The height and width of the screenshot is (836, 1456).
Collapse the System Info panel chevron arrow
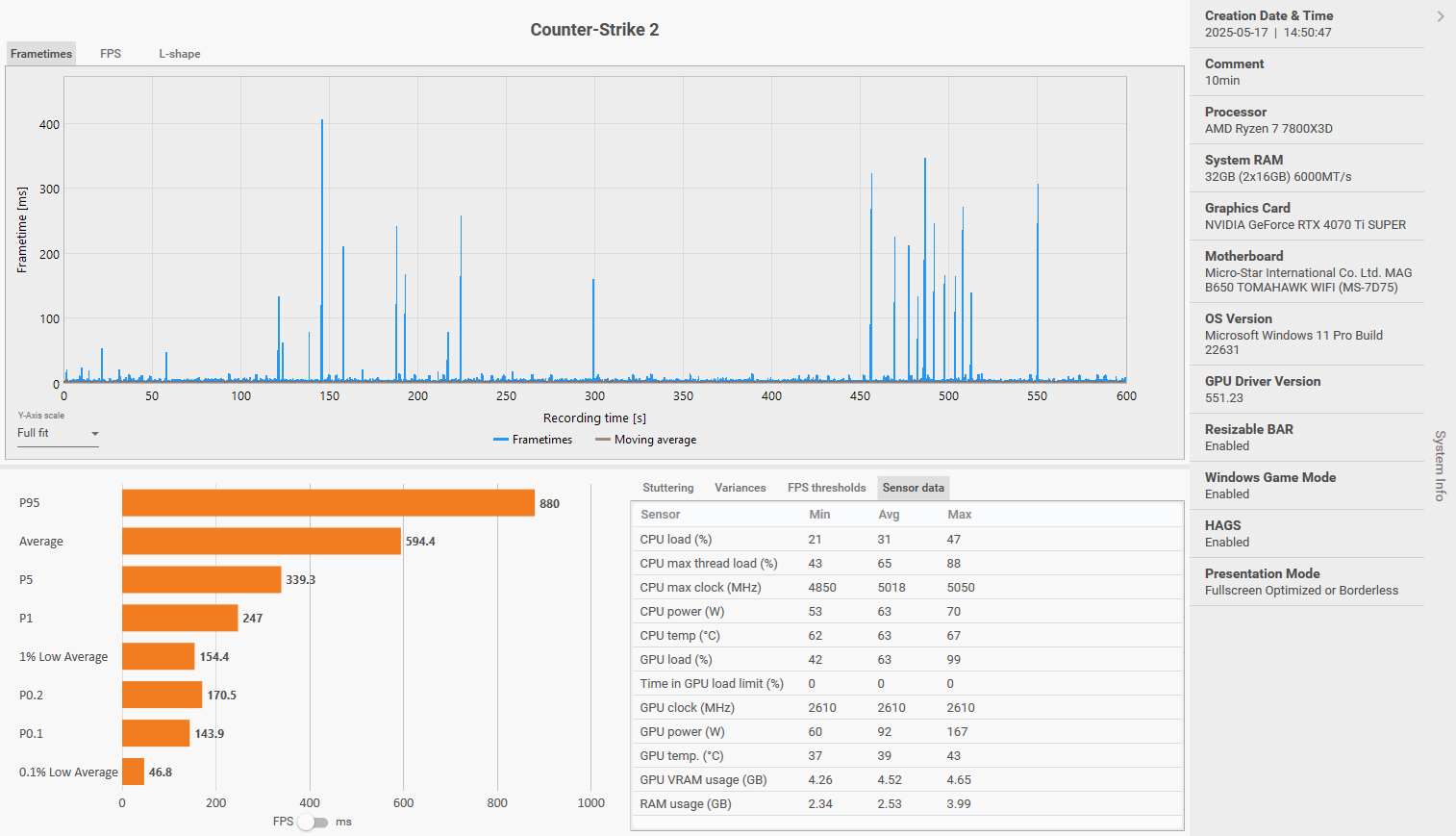click(x=1440, y=16)
